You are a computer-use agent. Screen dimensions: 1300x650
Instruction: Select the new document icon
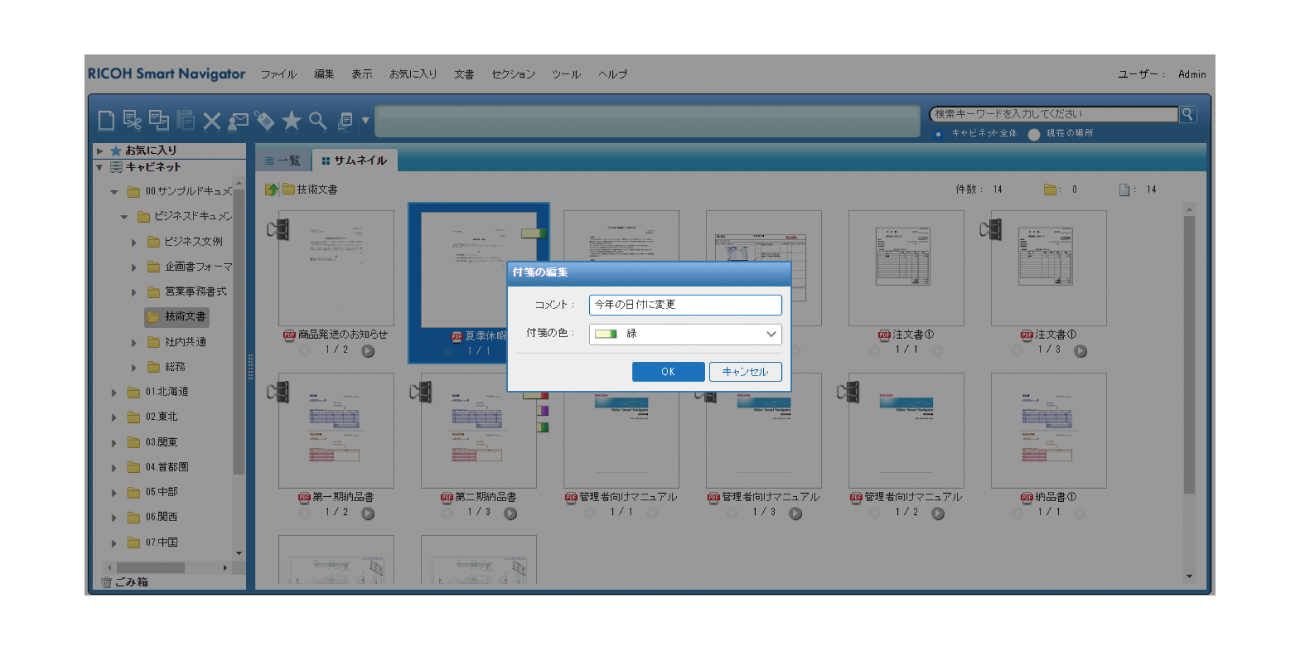(106, 120)
